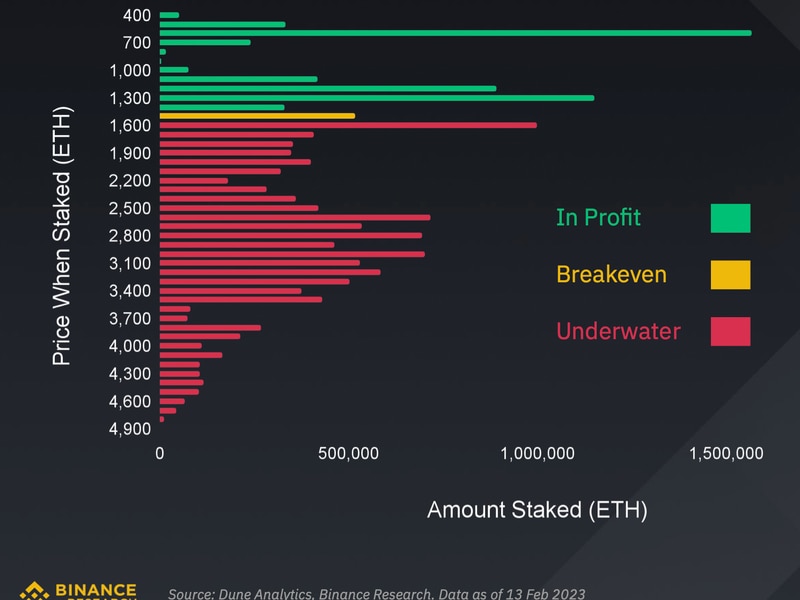Select the In Profit legend label

[x=598, y=217]
